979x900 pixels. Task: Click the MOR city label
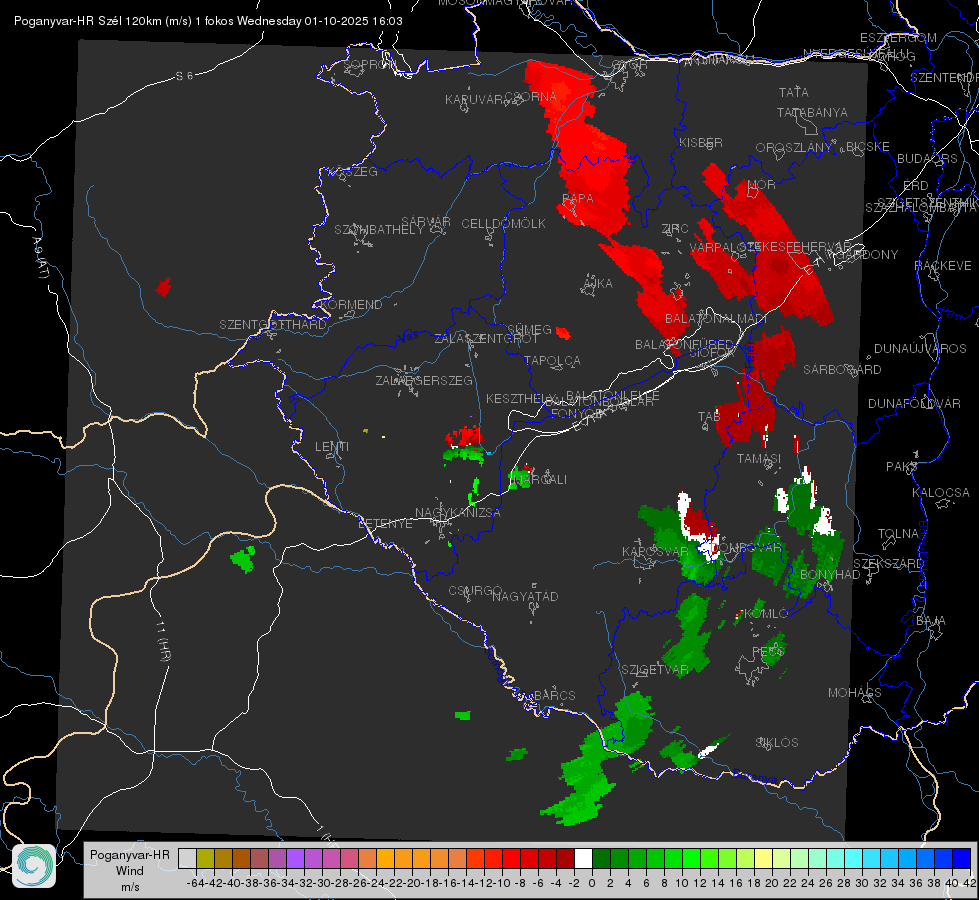pyautogui.click(x=761, y=185)
